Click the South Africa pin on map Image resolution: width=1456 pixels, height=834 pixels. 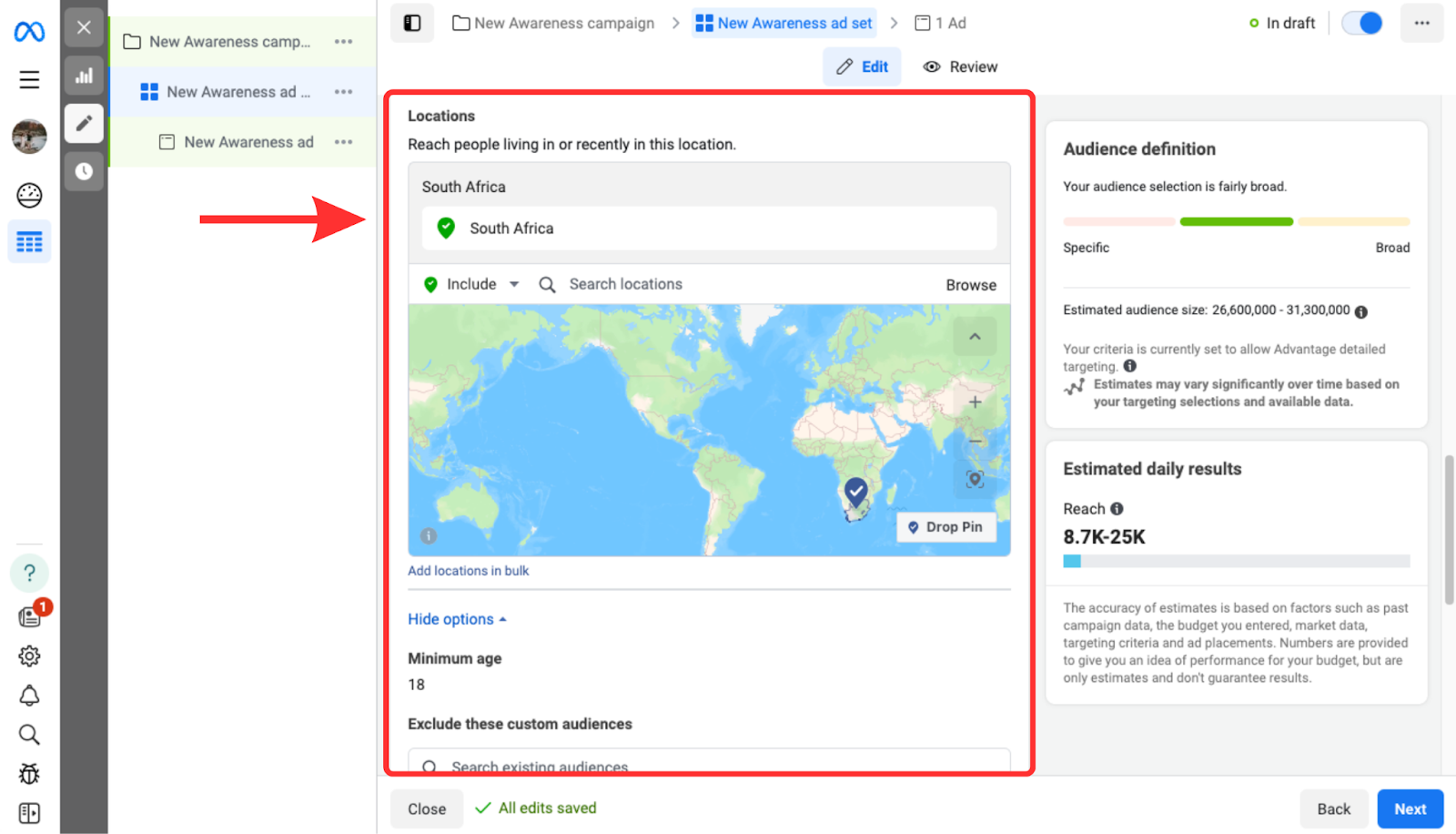(855, 493)
